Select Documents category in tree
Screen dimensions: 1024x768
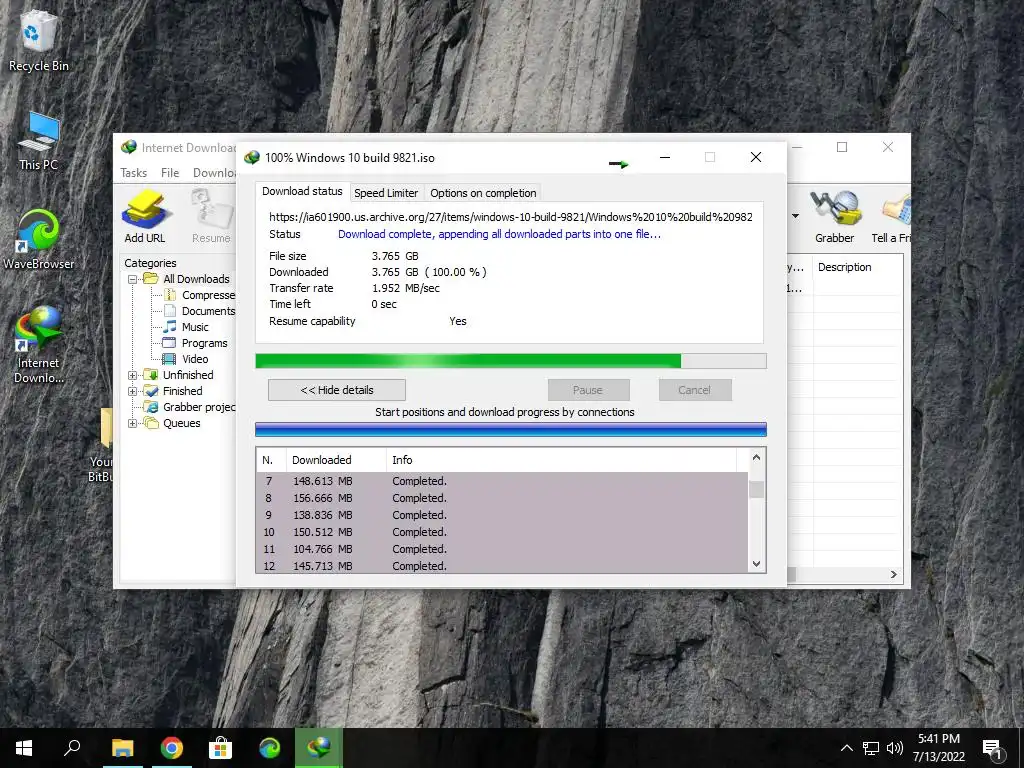pyautogui.click(x=200, y=311)
